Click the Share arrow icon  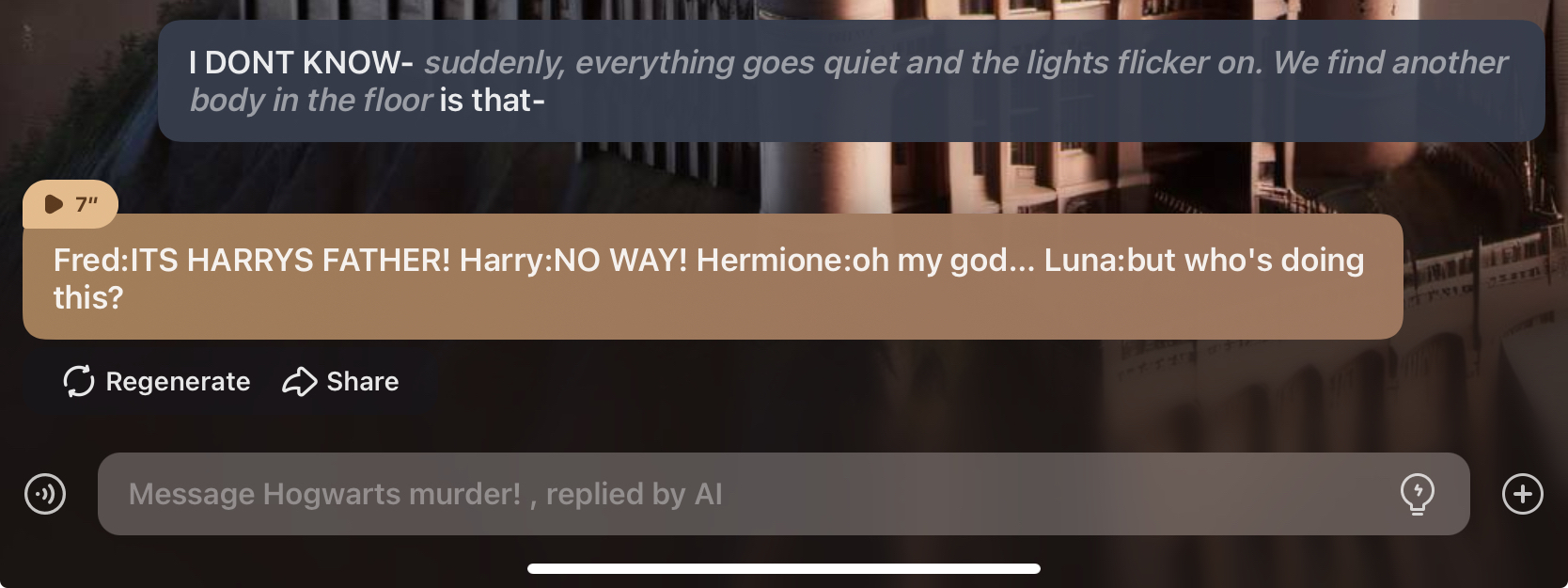[x=300, y=381]
